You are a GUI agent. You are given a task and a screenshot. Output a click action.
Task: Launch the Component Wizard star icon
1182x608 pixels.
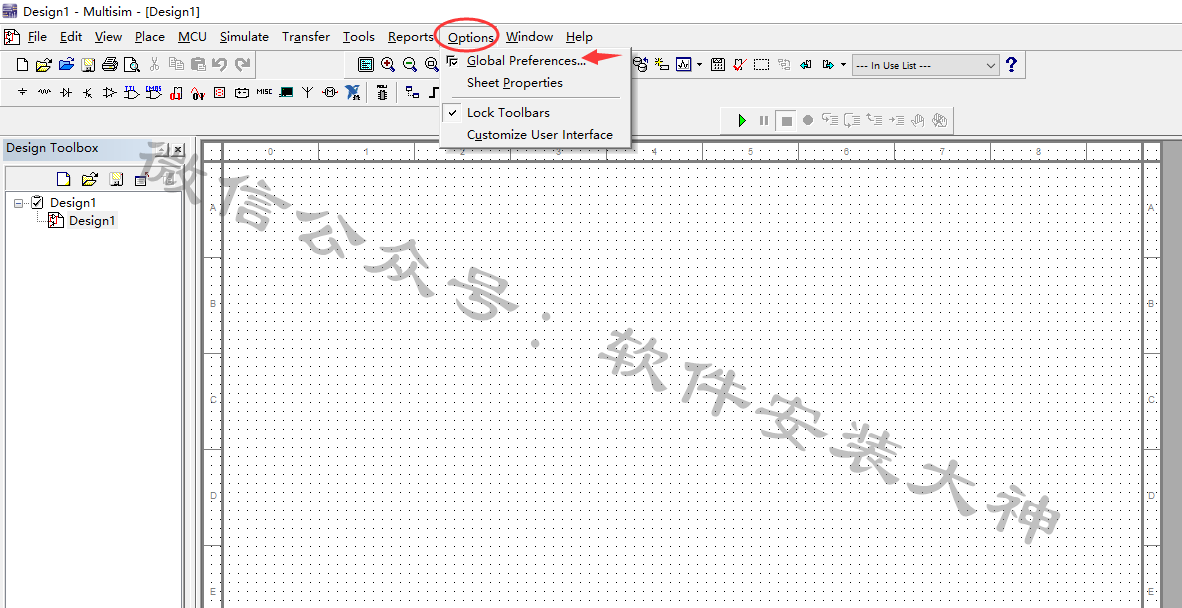click(x=662, y=65)
